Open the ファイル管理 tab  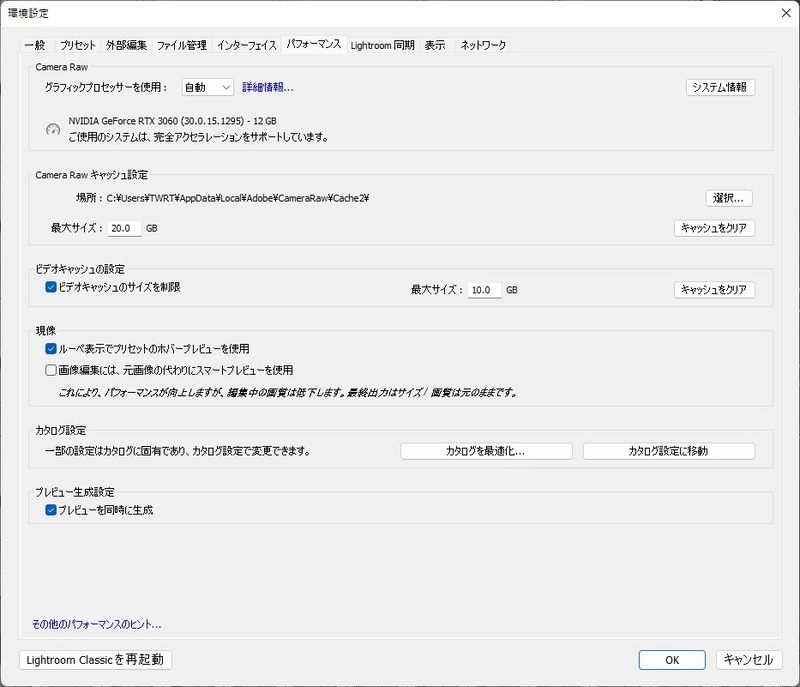point(180,45)
